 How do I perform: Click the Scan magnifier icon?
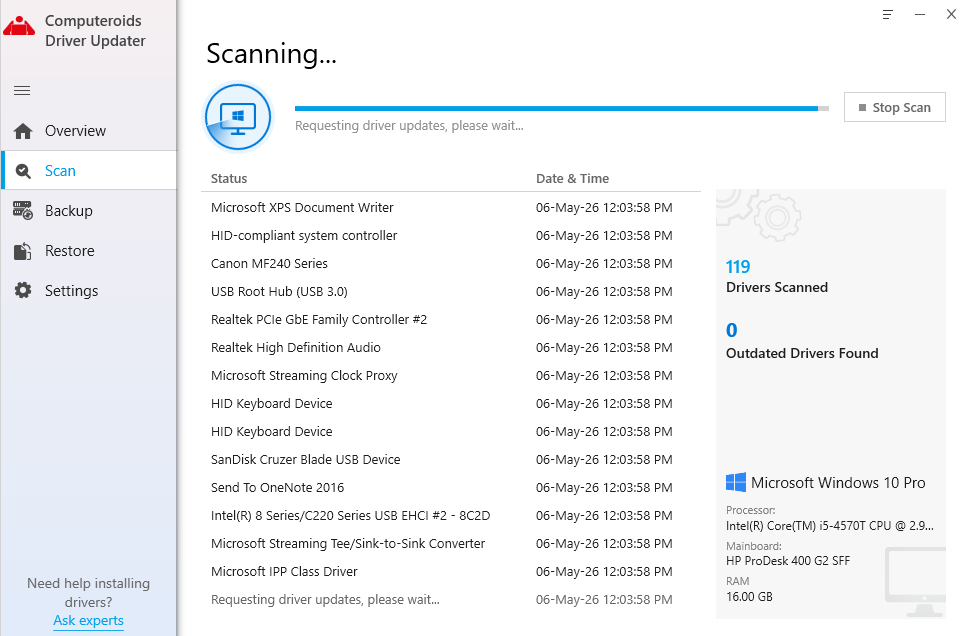tap(23, 171)
